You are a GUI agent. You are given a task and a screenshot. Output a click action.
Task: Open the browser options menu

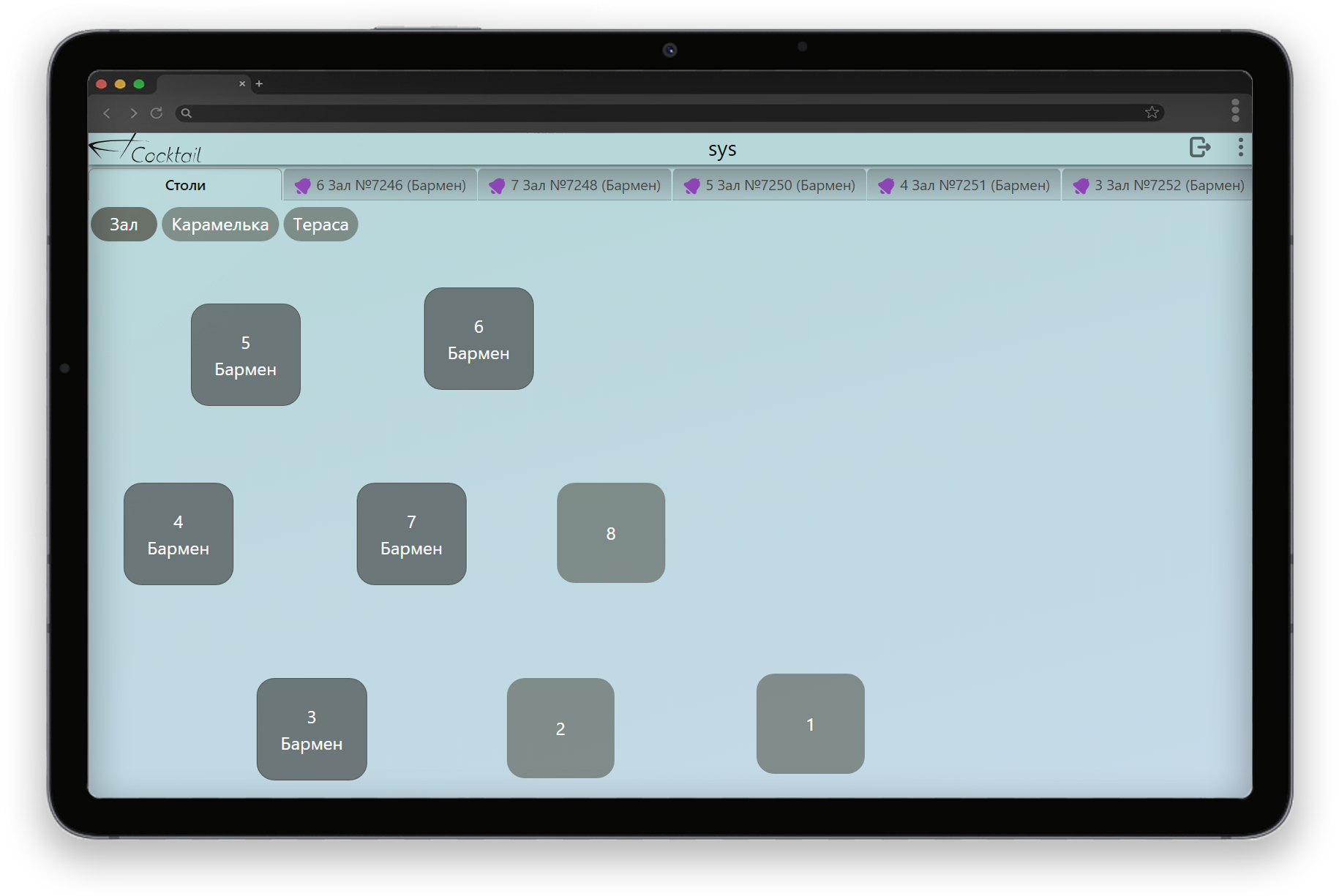[1235, 110]
